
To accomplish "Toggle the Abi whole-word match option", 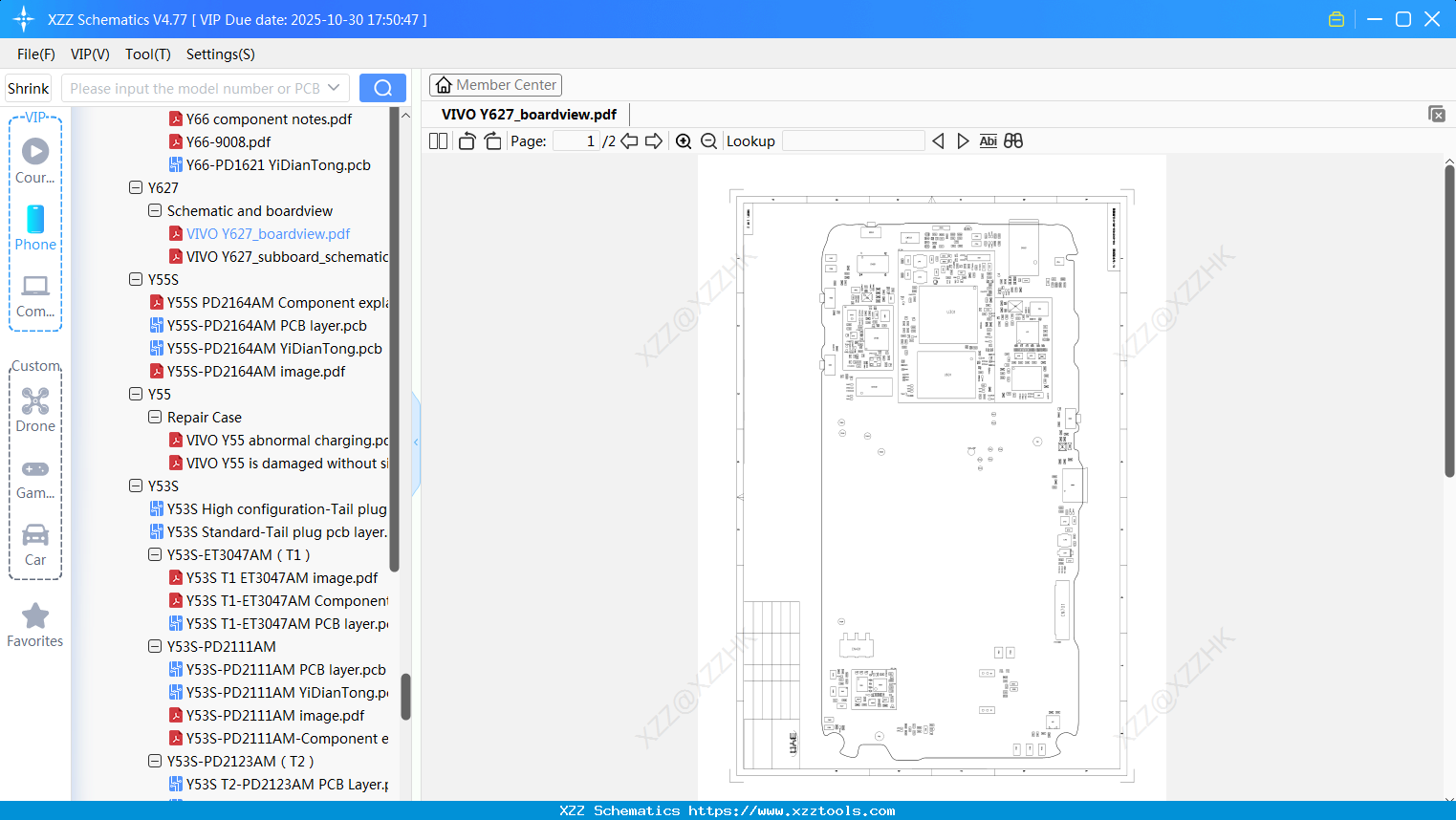I will coord(989,141).
